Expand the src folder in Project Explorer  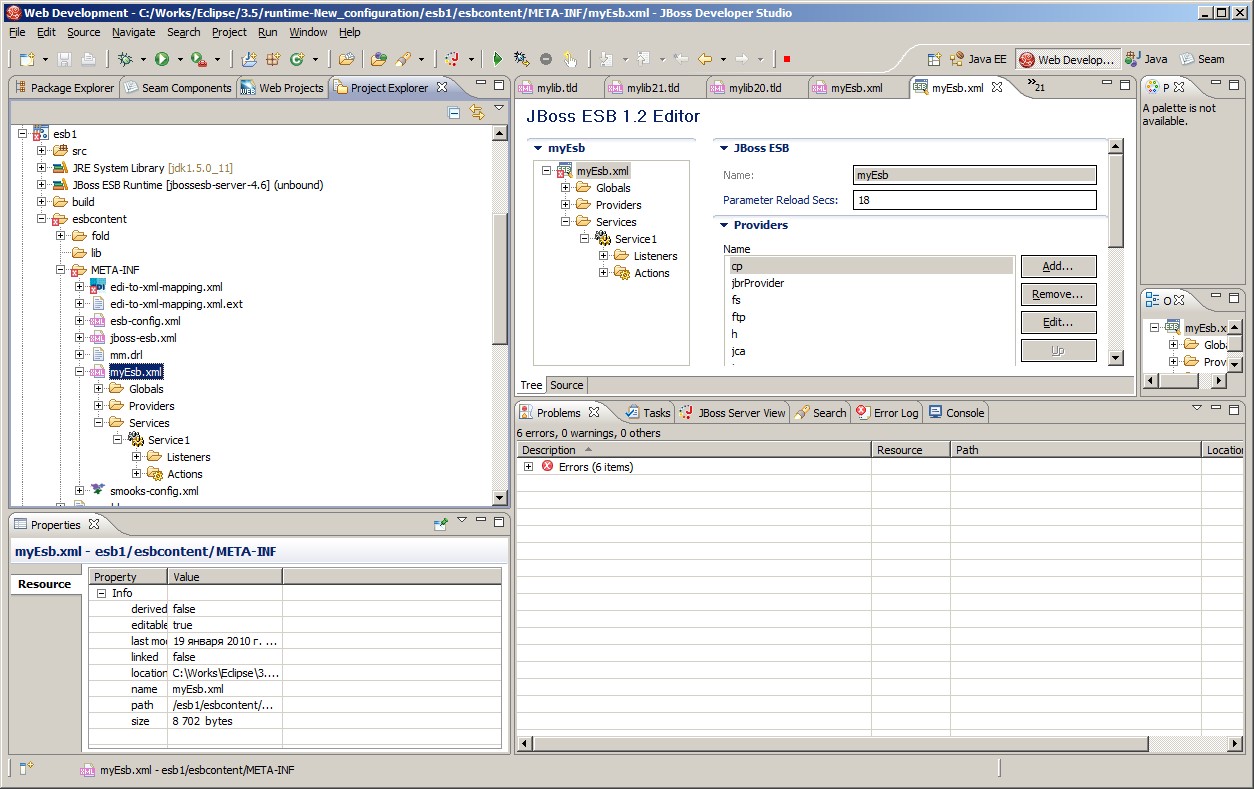42,151
